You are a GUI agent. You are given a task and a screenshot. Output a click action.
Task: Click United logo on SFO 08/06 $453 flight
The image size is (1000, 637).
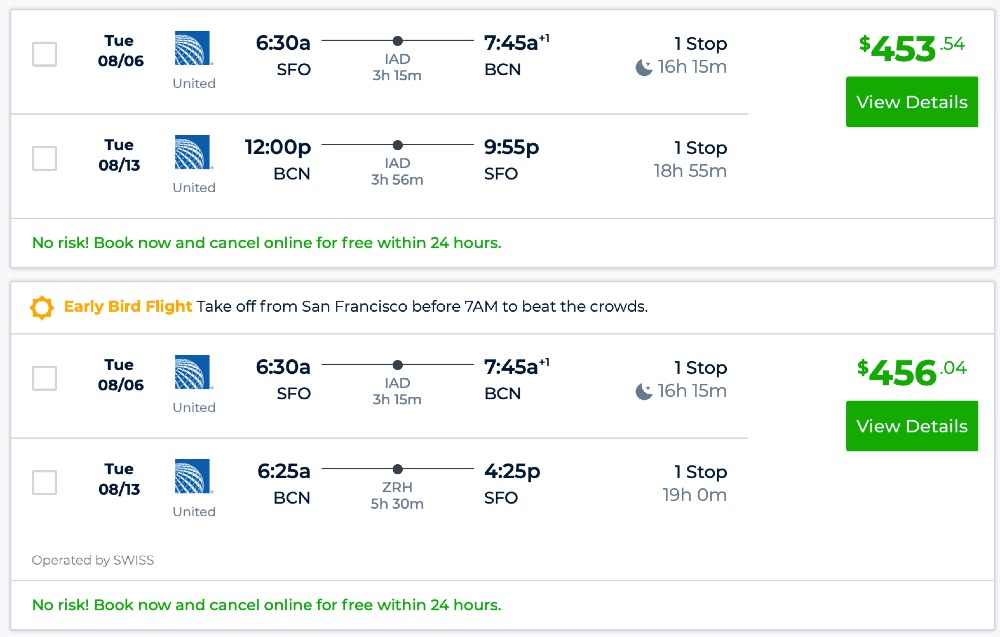(193, 49)
